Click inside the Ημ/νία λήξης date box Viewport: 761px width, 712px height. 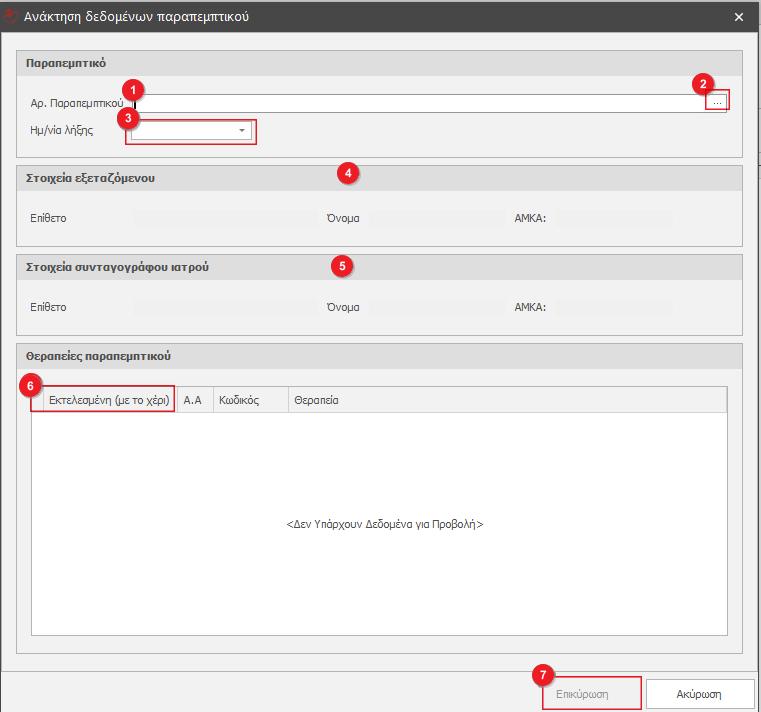[x=182, y=131]
